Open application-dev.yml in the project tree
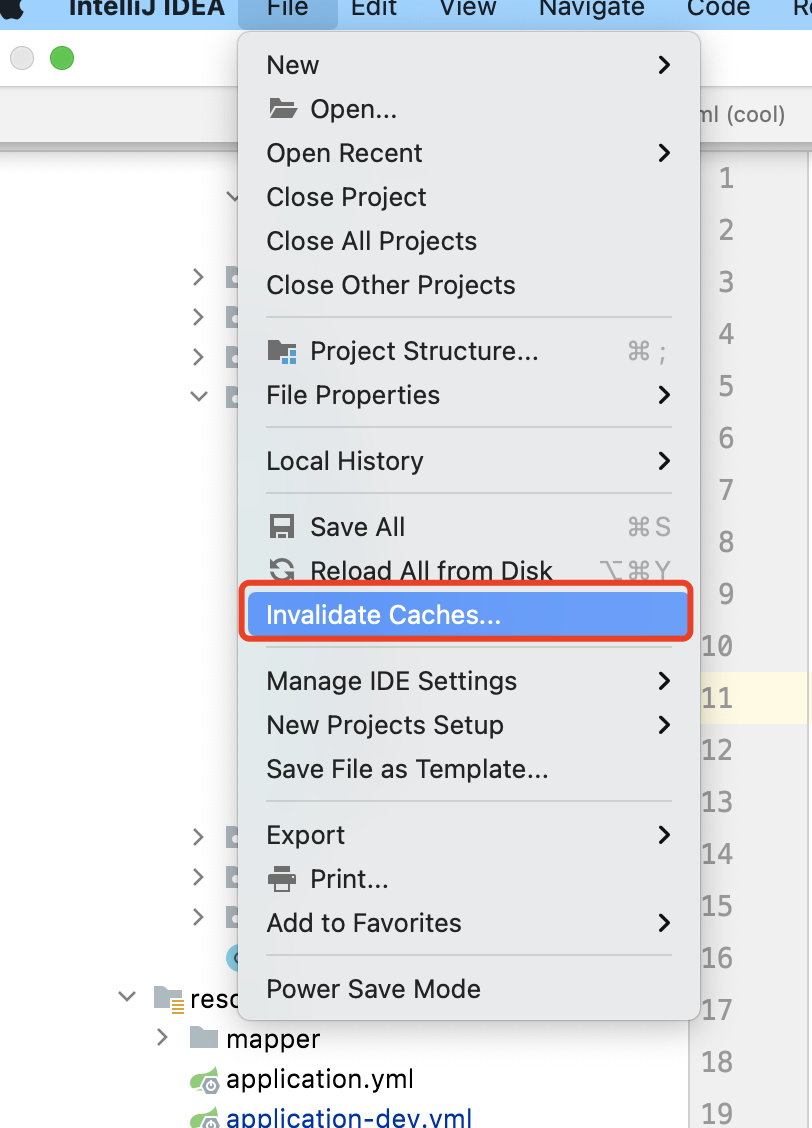 (x=348, y=1118)
